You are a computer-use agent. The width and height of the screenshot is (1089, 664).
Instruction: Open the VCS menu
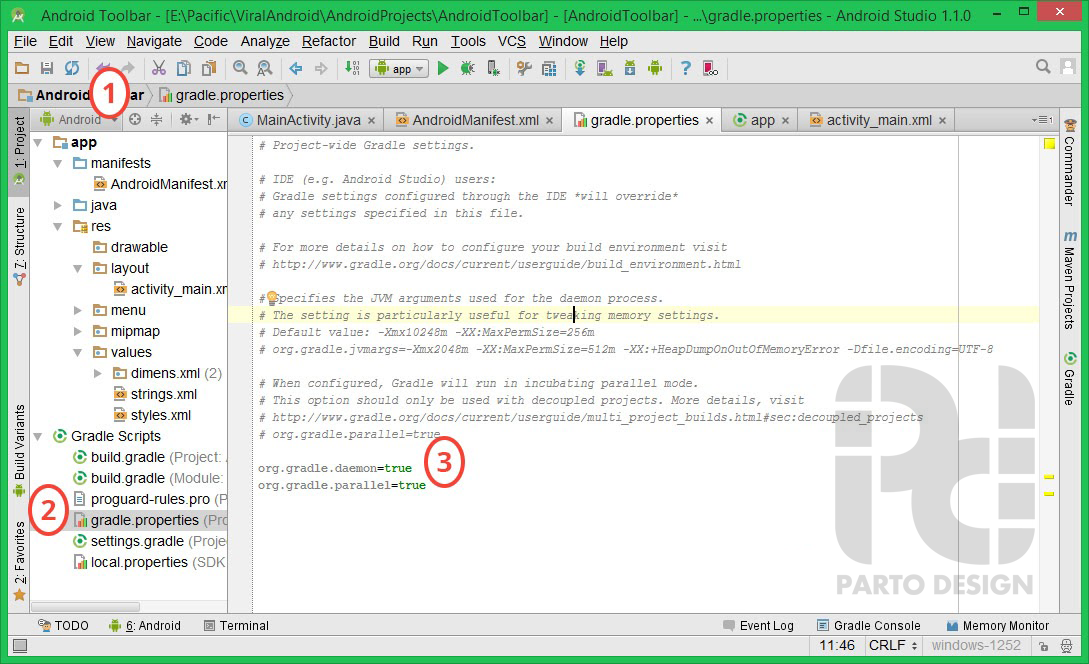pyautogui.click(x=512, y=41)
